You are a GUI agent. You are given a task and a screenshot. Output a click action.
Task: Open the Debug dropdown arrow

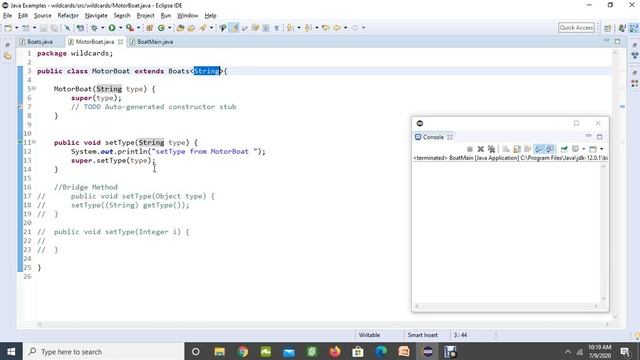(x=102, y=28)
